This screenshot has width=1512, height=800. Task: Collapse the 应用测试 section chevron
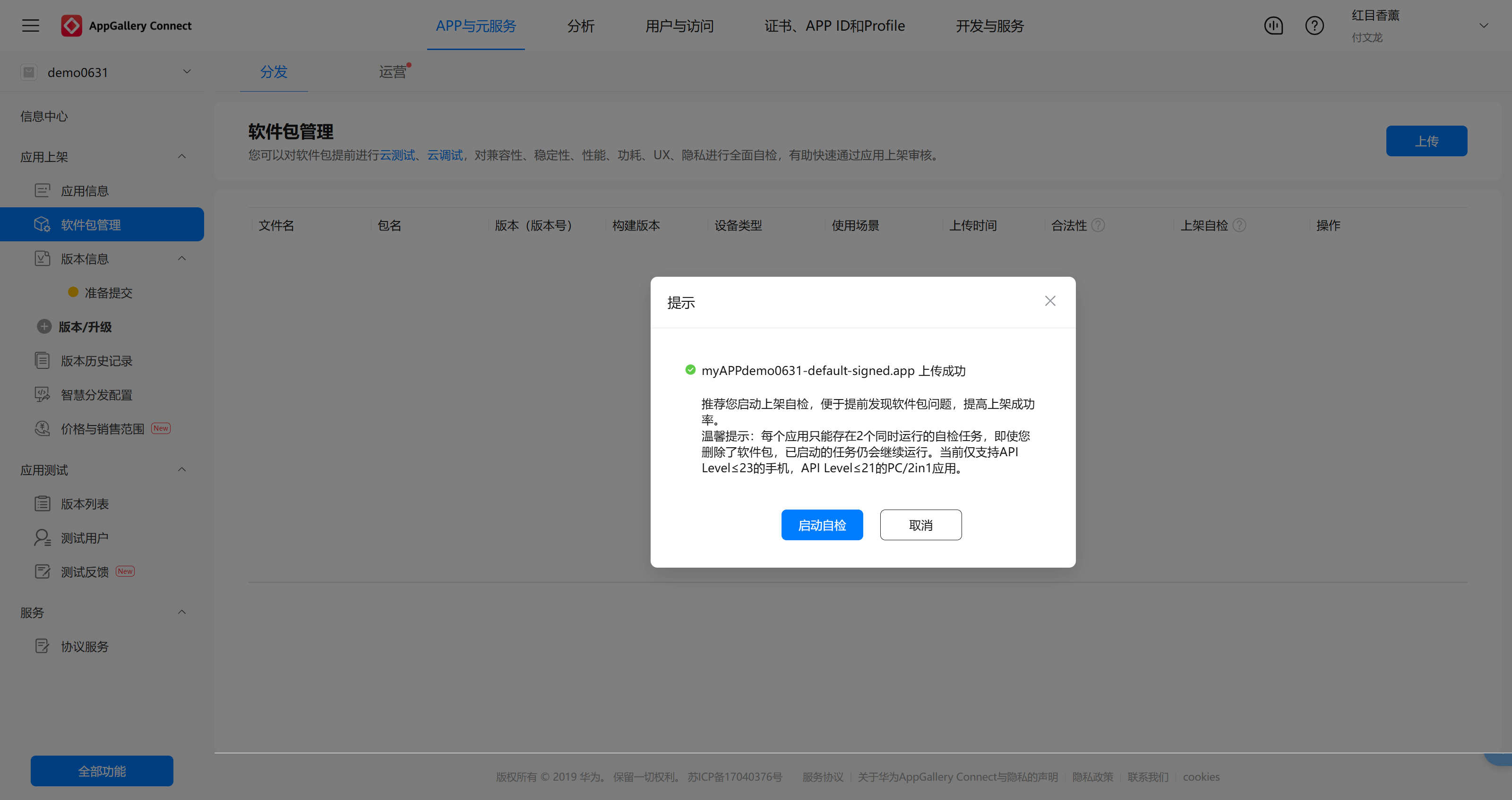182,470
